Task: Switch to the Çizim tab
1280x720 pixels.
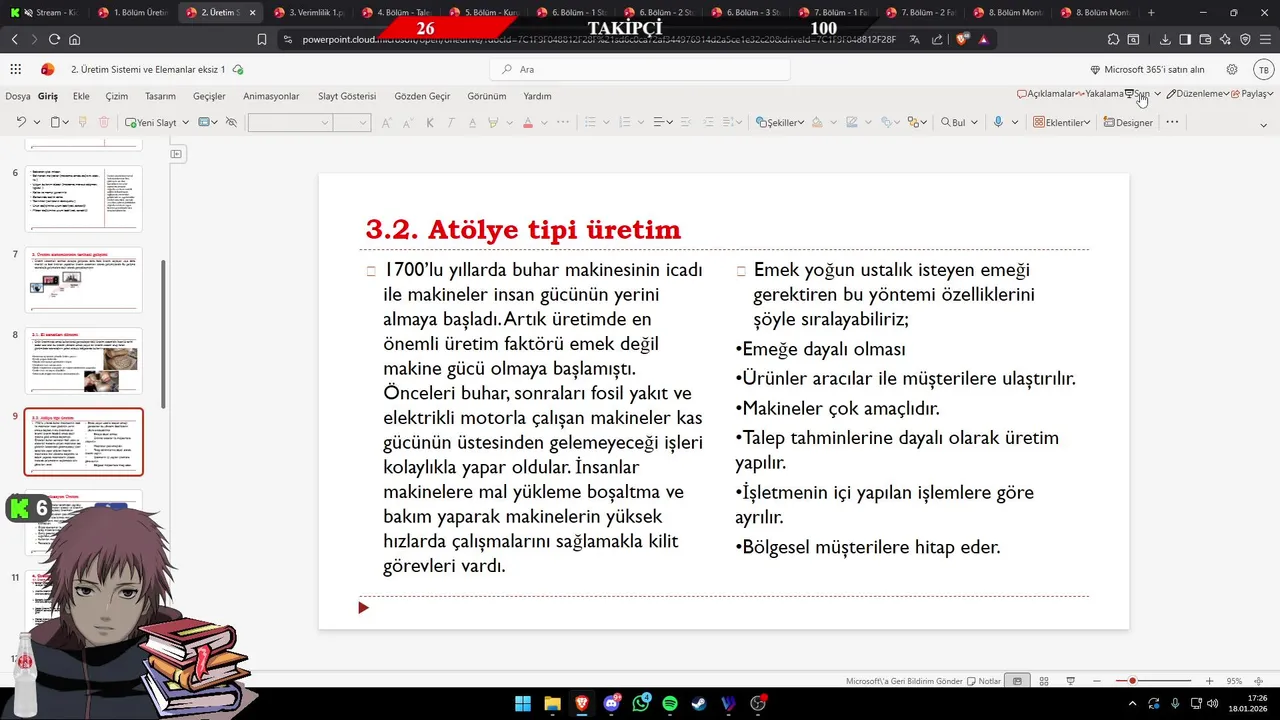Action: click(117, 96)
